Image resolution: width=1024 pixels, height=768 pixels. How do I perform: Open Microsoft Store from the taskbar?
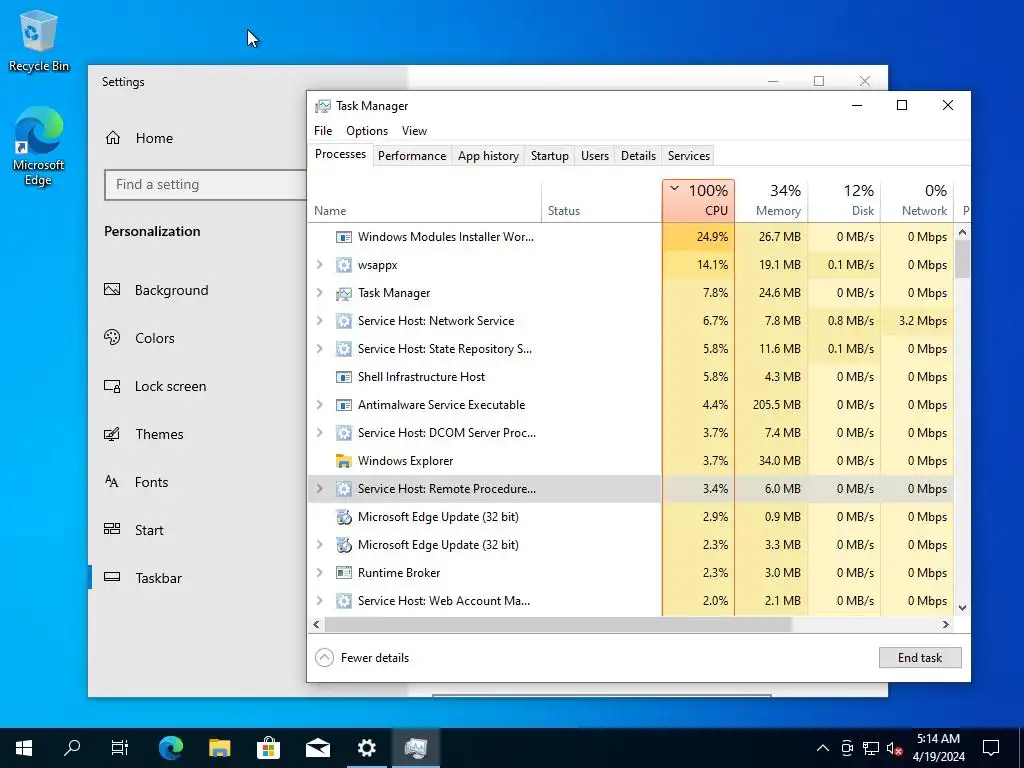[268, 748]
